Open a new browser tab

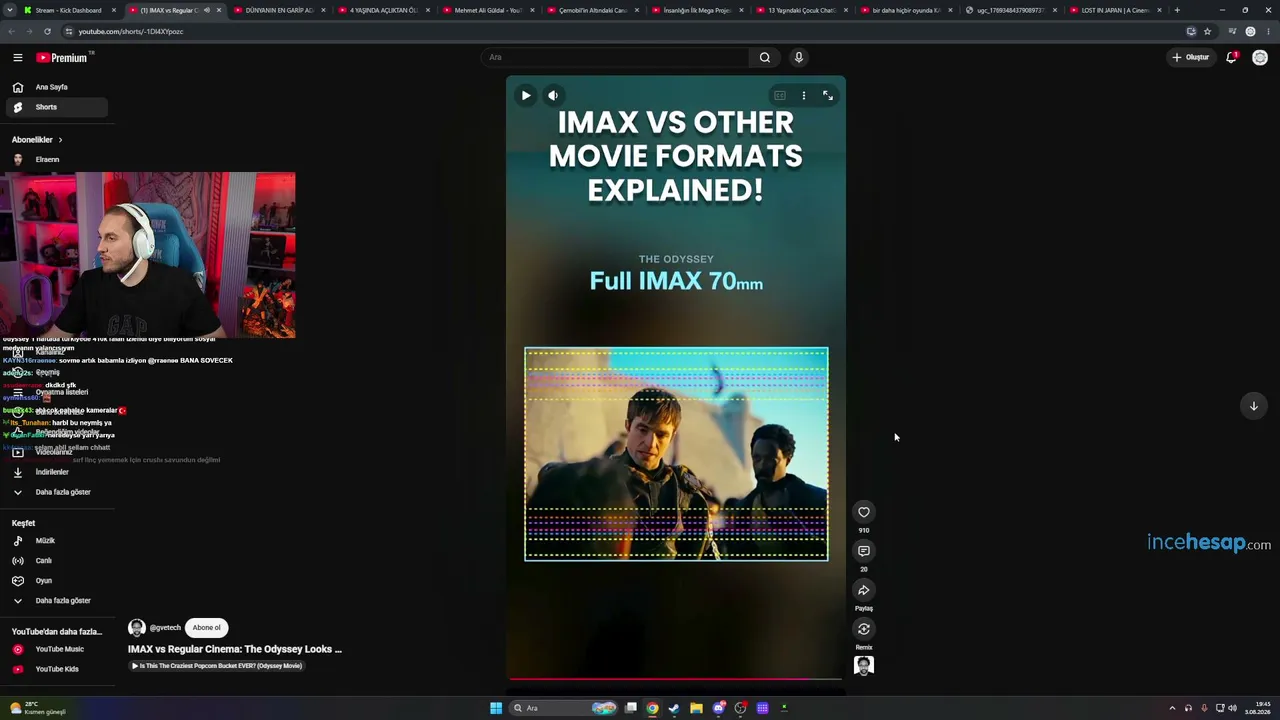(1177, 10)
